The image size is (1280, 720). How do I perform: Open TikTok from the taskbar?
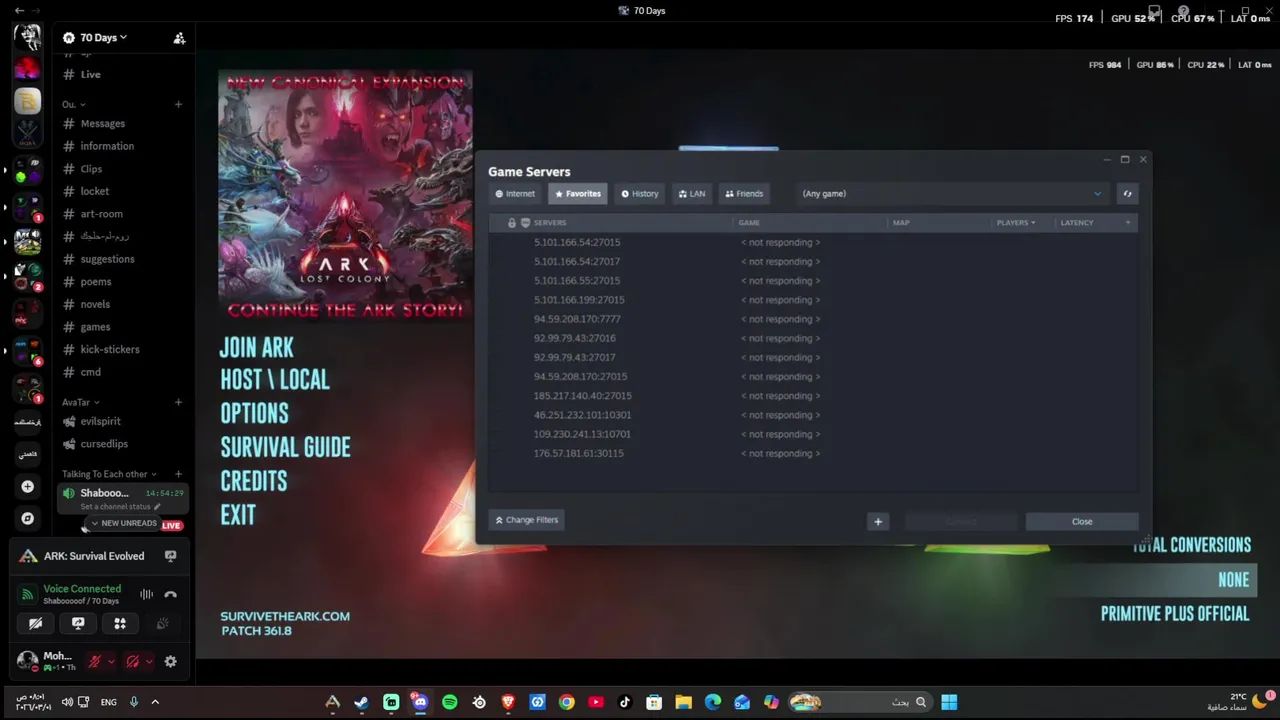coord(625,702)
